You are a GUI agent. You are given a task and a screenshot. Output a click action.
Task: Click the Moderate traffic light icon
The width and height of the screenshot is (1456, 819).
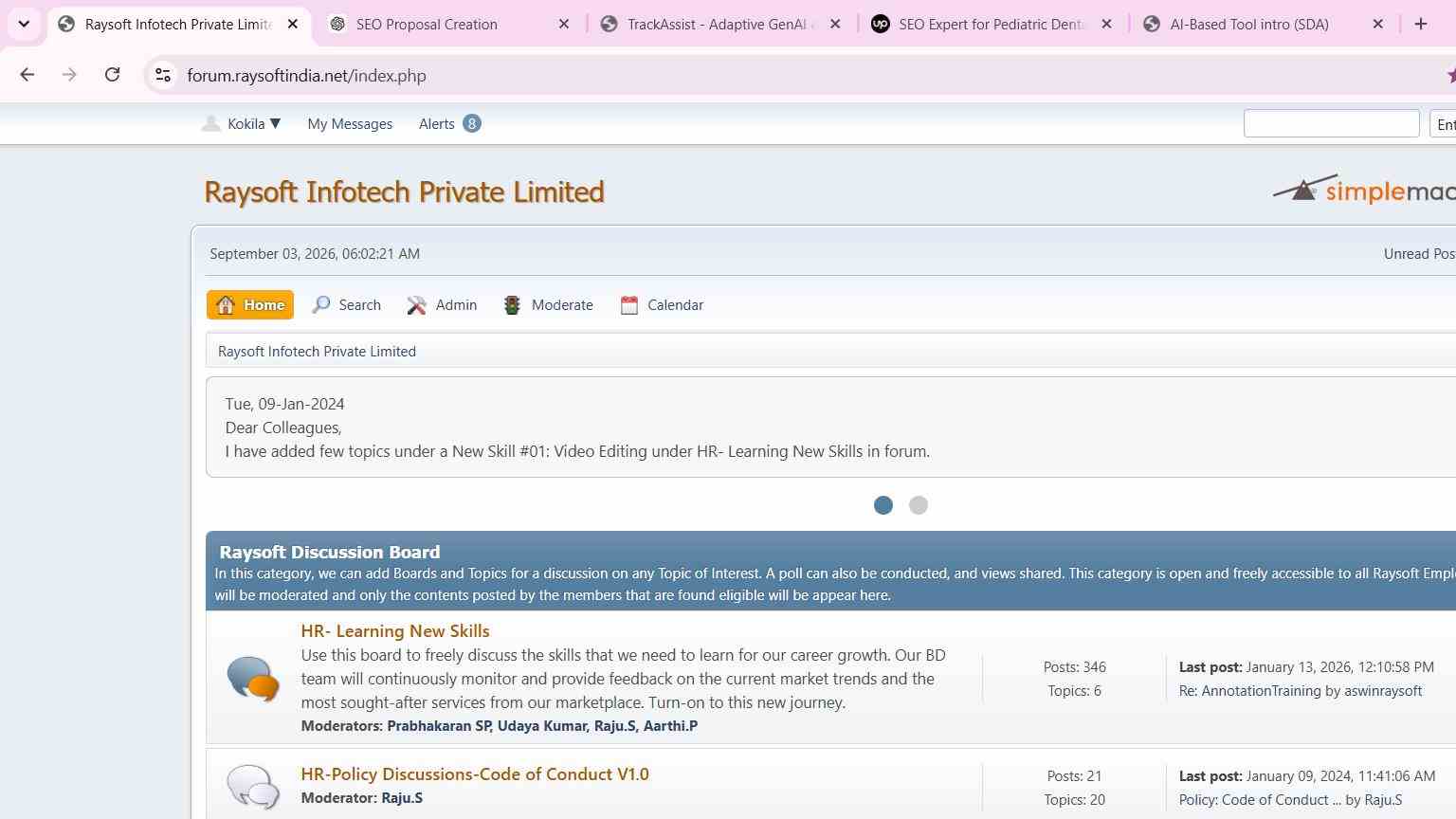tap(512, 305)
